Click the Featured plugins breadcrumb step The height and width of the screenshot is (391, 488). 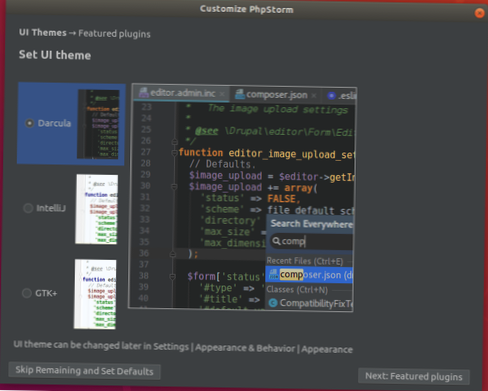point(114,34)
